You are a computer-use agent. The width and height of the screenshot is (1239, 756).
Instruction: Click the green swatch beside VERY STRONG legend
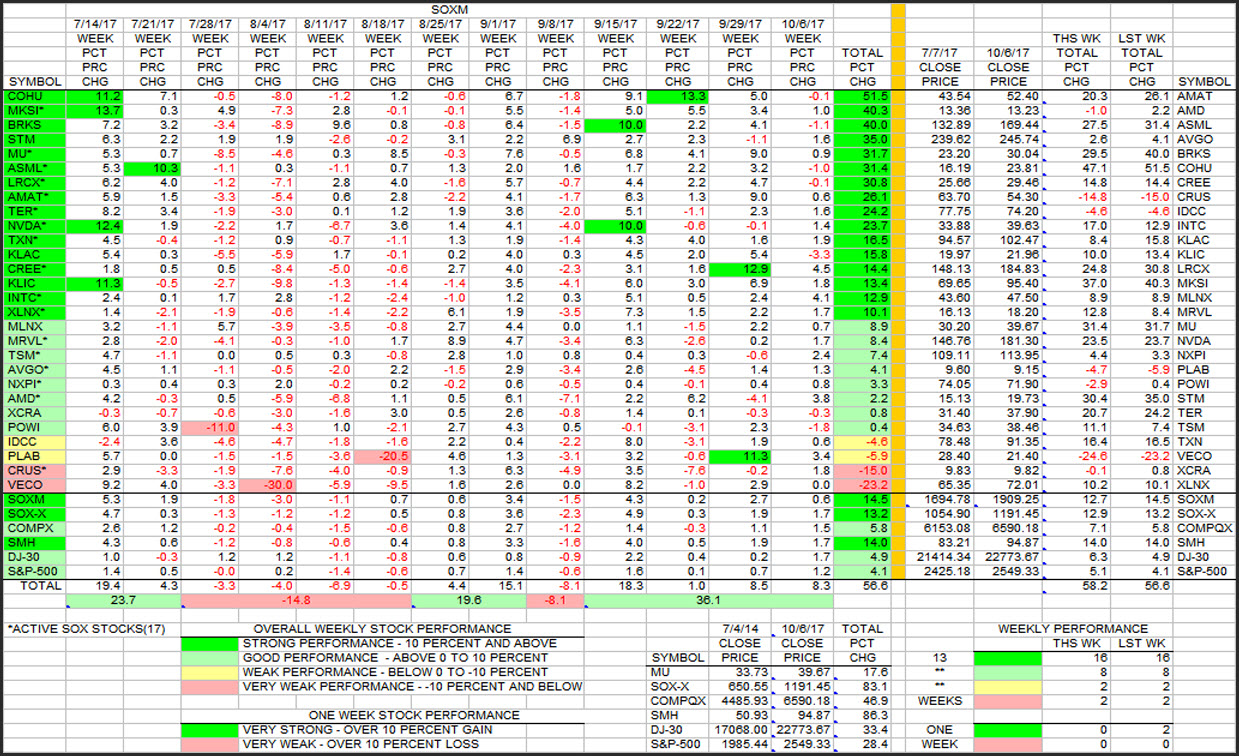[211, 730]
